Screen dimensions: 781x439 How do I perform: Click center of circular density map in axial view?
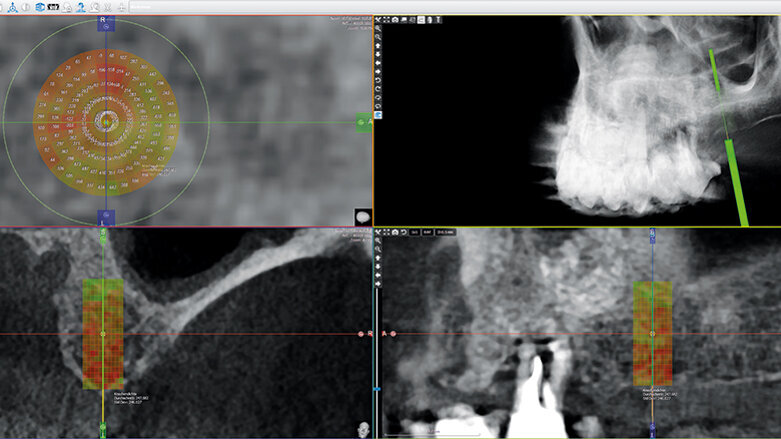(x=106, y=122)
